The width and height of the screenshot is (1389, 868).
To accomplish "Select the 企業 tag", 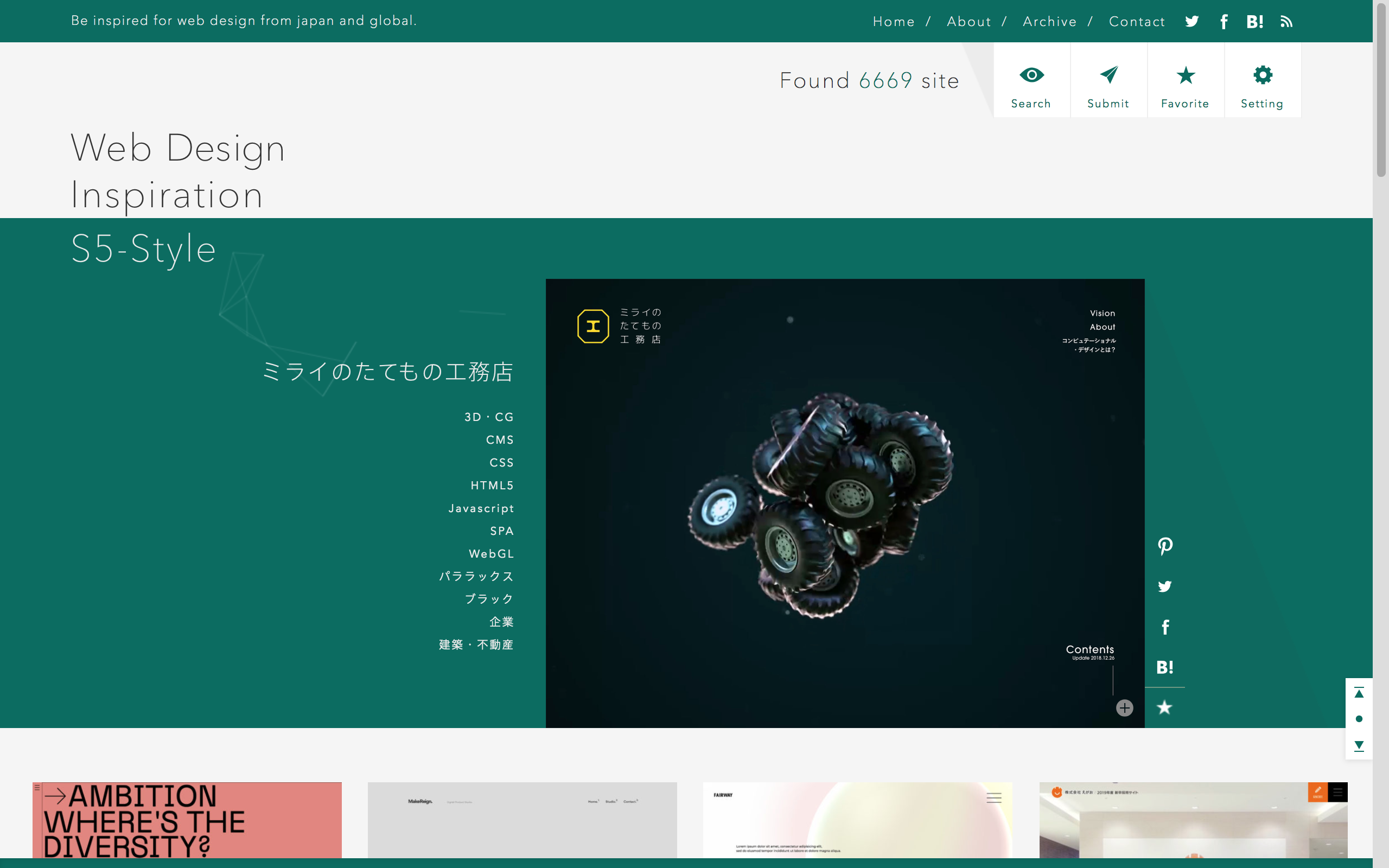I will pyautogui.click(x=502, y=622).
